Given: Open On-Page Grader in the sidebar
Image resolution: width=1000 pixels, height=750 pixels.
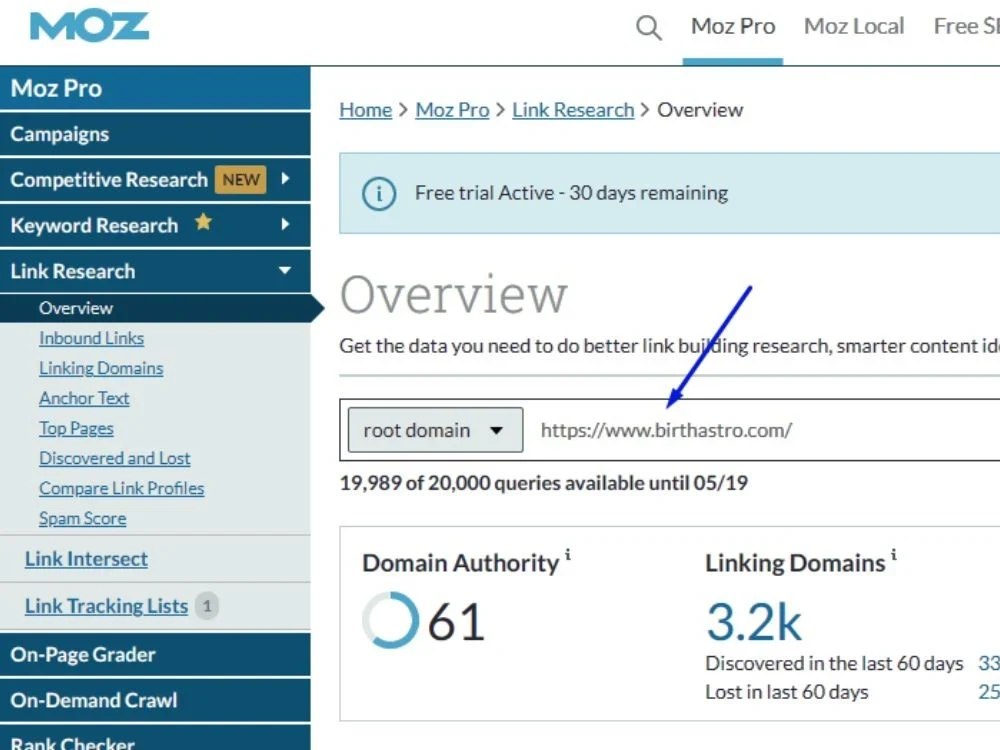Looking at the screenshot, I should pos(155,654).
